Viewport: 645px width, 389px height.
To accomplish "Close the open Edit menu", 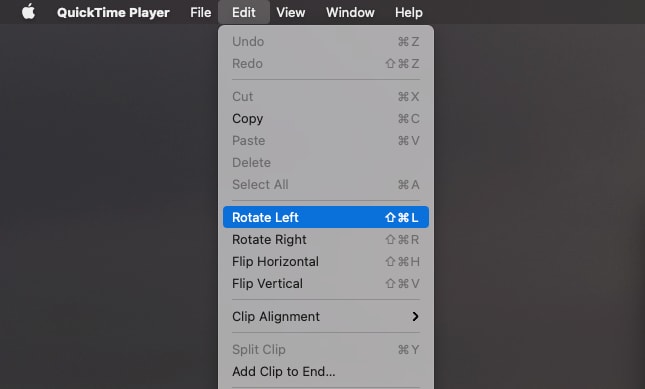I will click(244, 12).
